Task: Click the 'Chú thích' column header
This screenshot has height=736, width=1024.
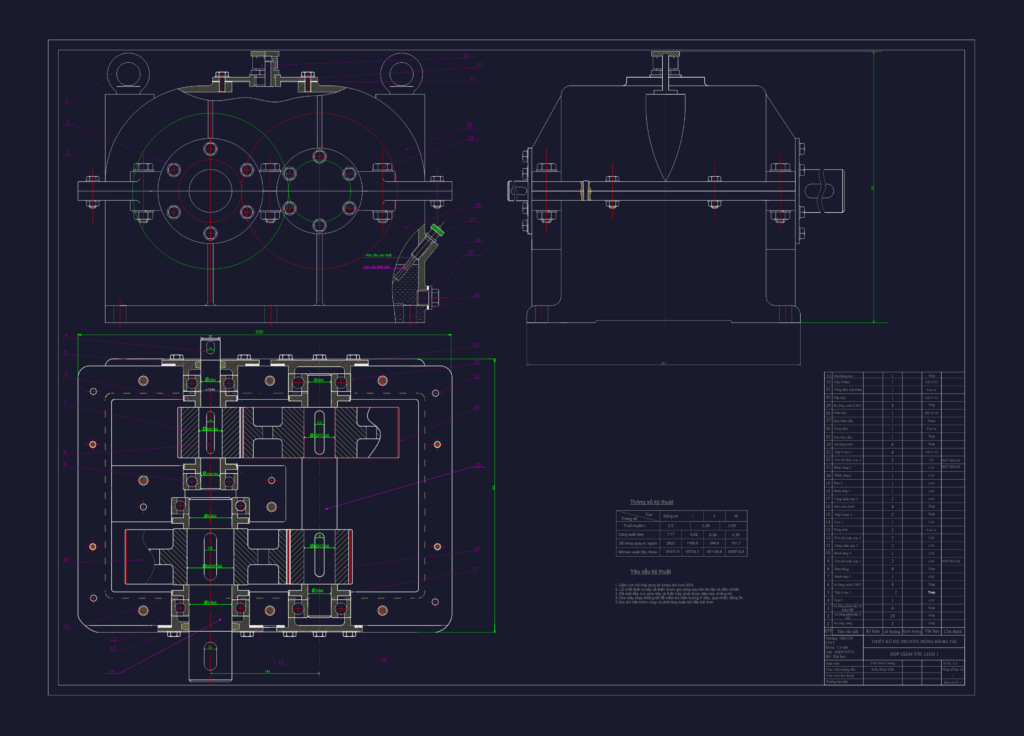Action: (953, 632)
